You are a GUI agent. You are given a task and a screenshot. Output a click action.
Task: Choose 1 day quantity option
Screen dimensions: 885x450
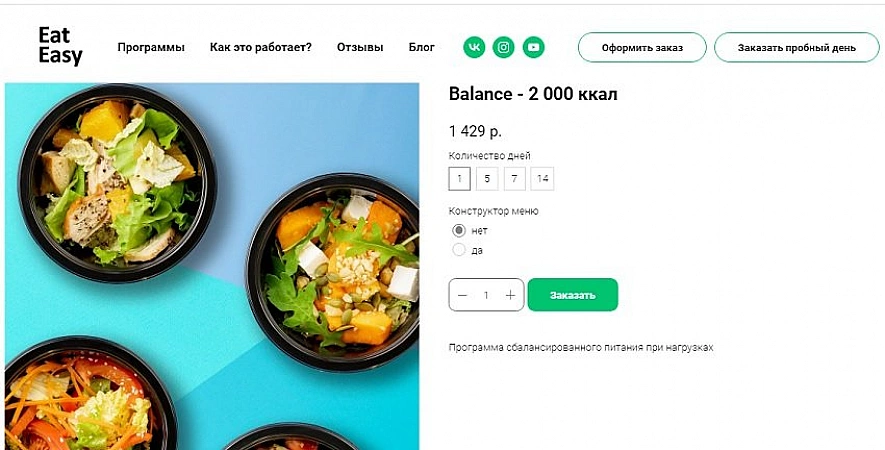pos(459,179)
